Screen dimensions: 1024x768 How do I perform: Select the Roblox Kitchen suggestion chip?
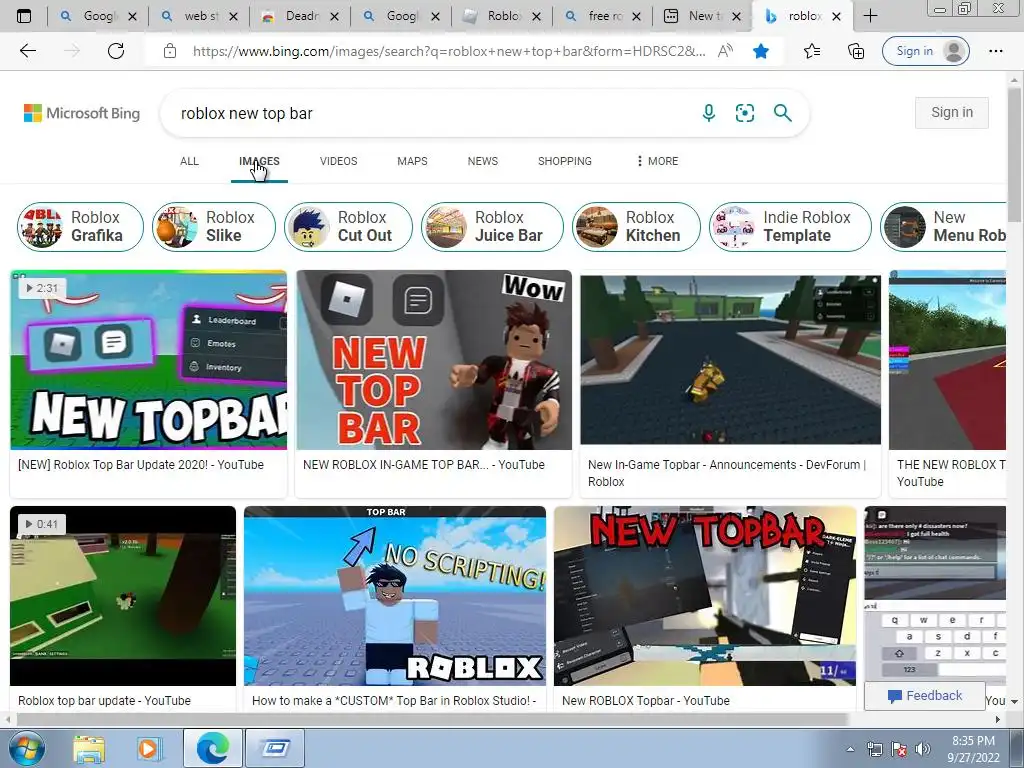637,227
